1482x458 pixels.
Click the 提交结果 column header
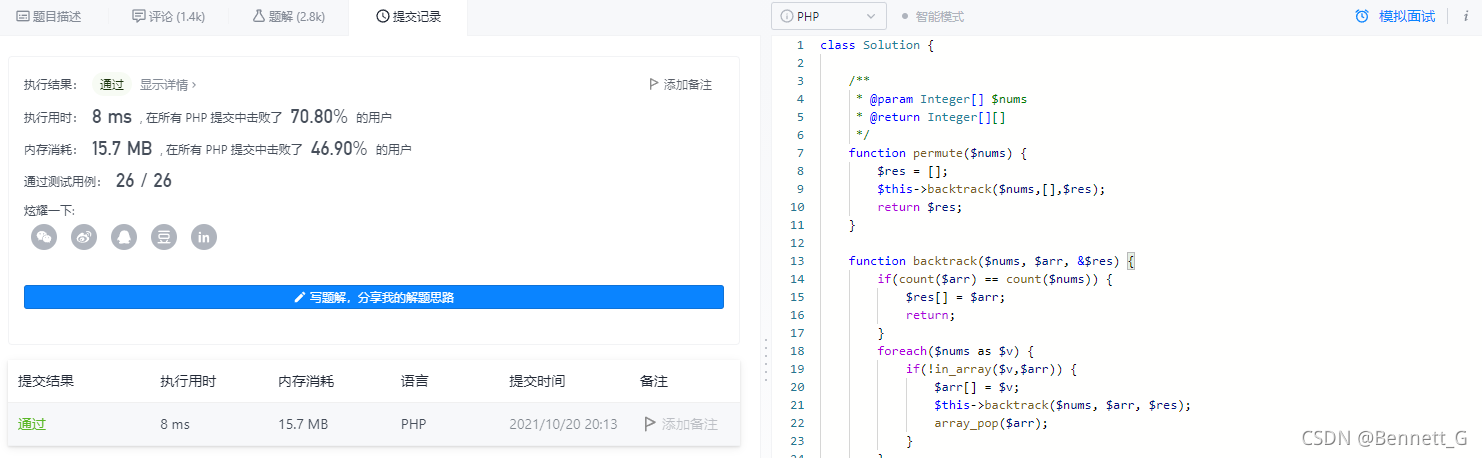click(x=46, y=381)
